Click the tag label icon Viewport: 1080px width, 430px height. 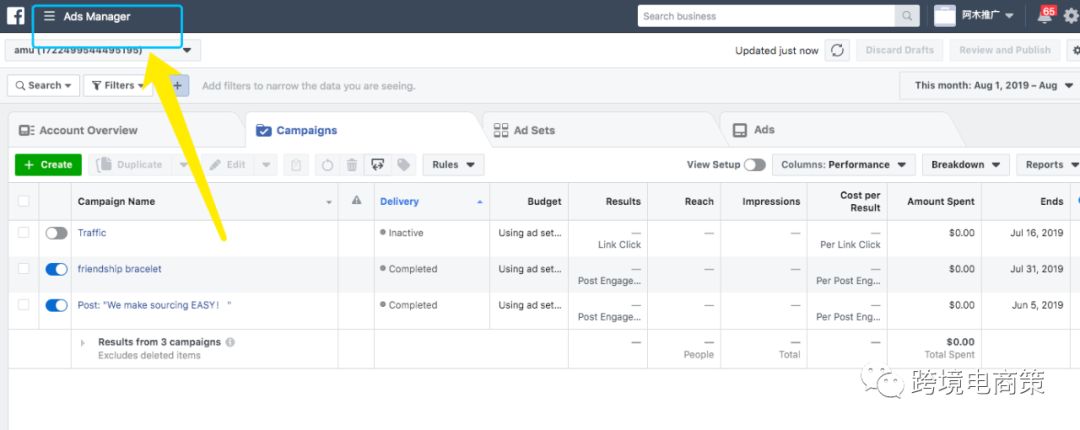pos(404,165)
